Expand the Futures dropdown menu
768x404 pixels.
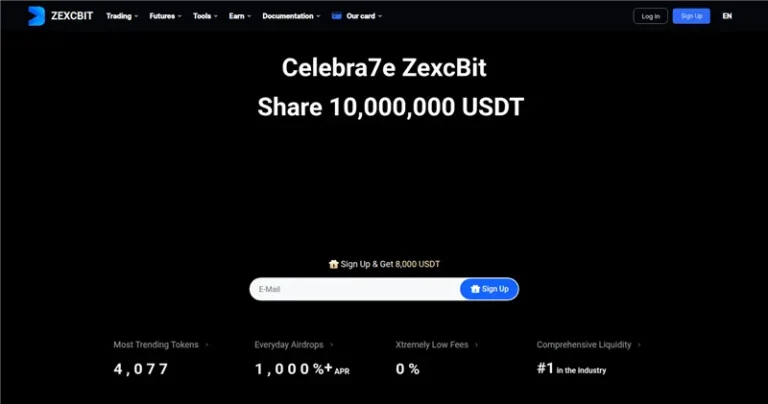click(x=166, y=16)
